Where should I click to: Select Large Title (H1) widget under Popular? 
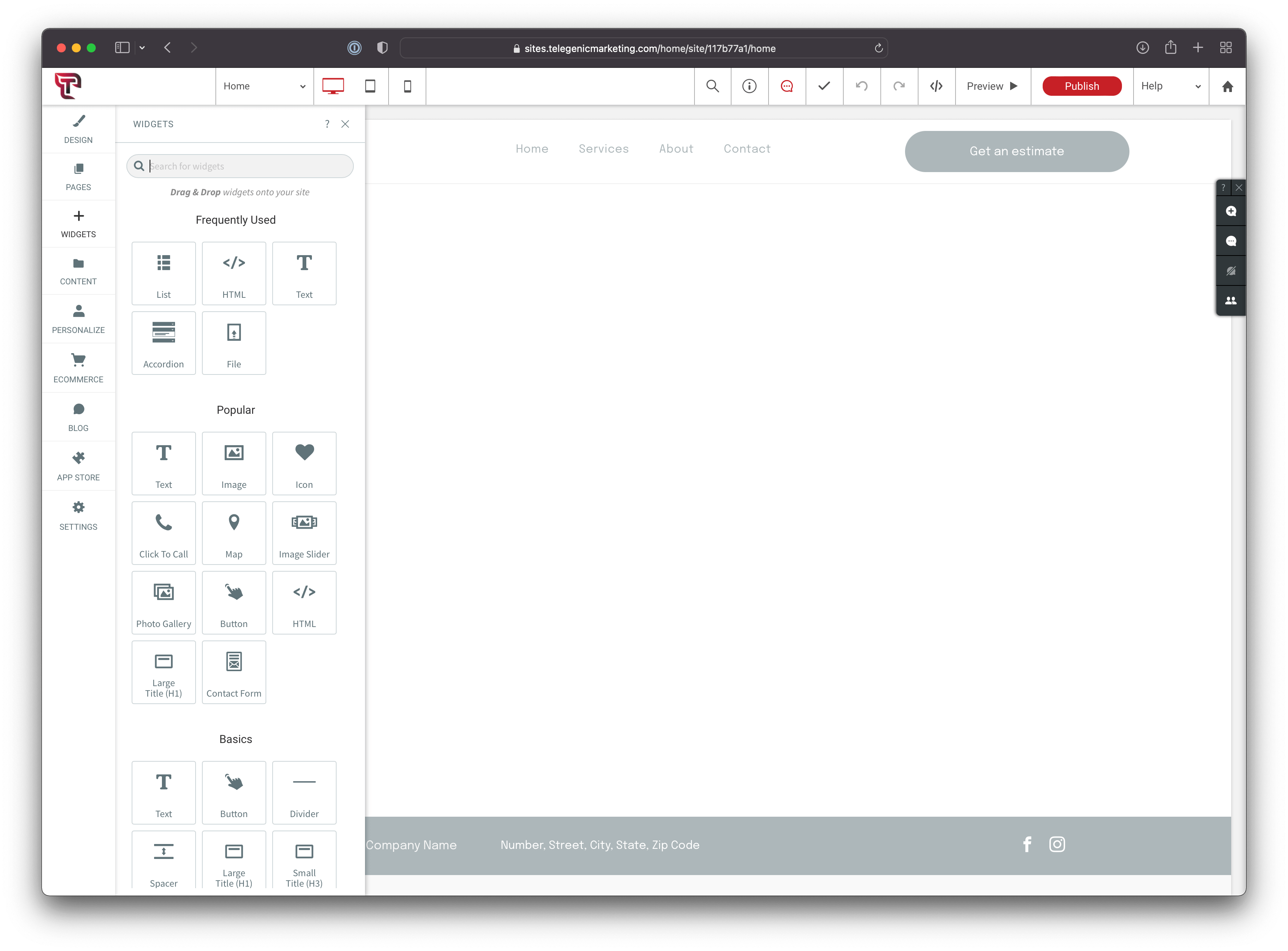click(163, 672)
